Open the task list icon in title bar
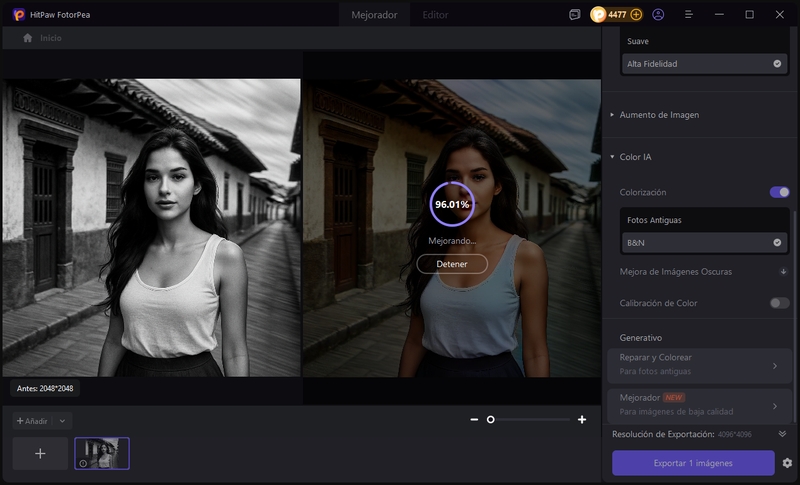800x485 pixels. point(575,15)
